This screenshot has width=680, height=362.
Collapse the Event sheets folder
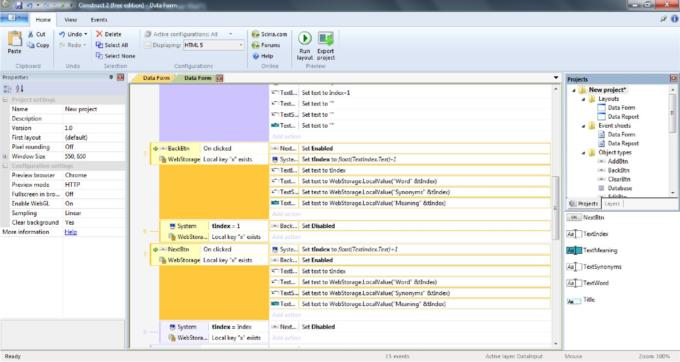(x=583, y=126)
